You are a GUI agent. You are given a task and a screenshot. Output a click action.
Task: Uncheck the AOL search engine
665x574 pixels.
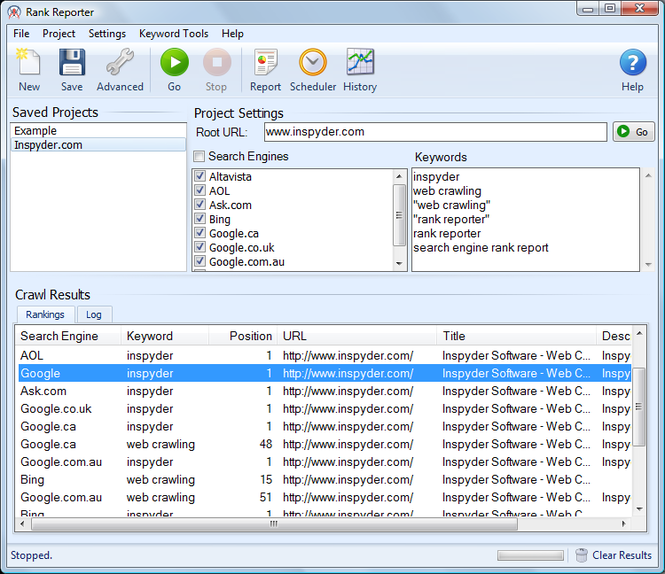(200, 190)
